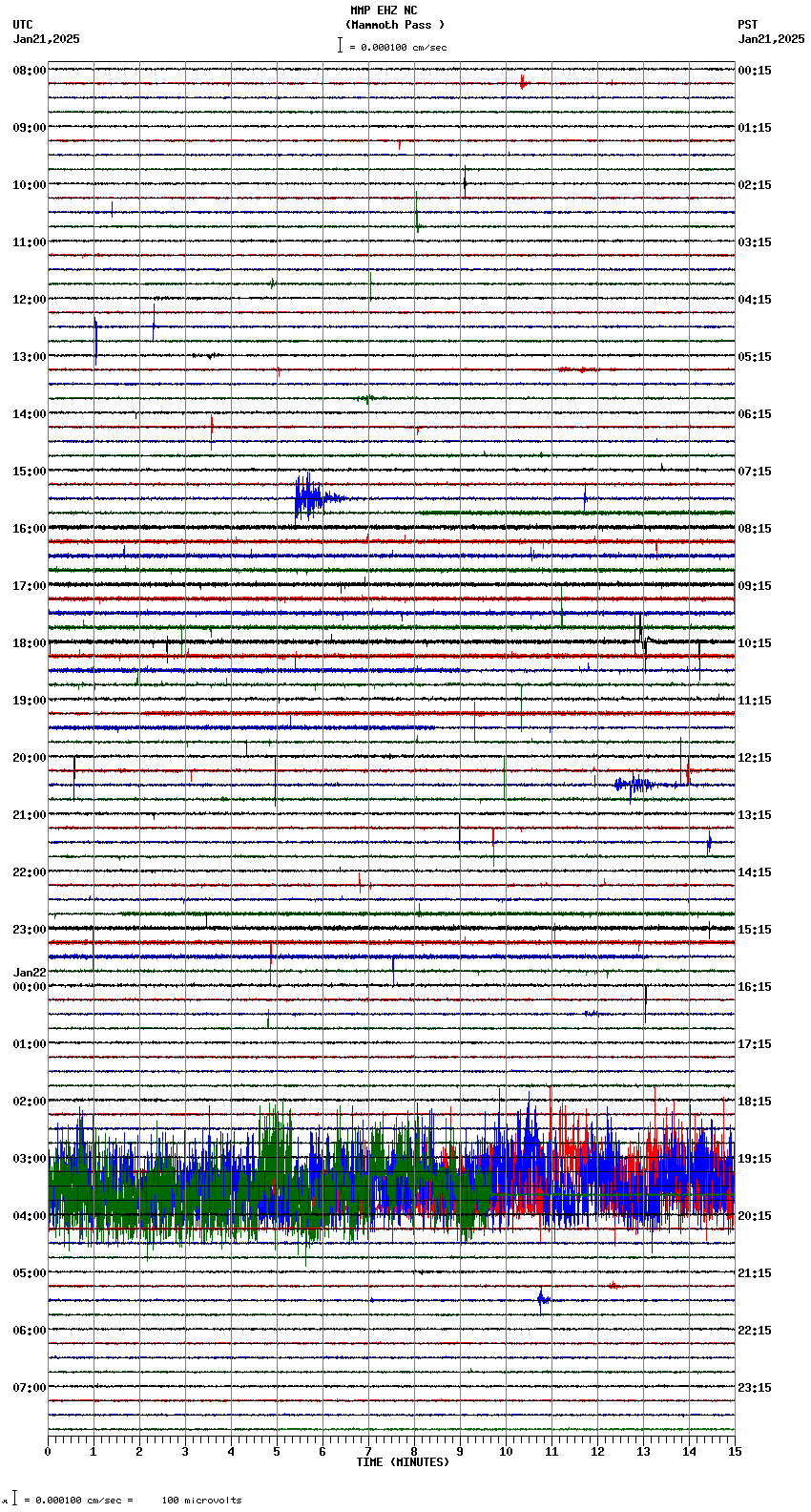Click the 18:00 UTC row label

[x=30, y=643]
